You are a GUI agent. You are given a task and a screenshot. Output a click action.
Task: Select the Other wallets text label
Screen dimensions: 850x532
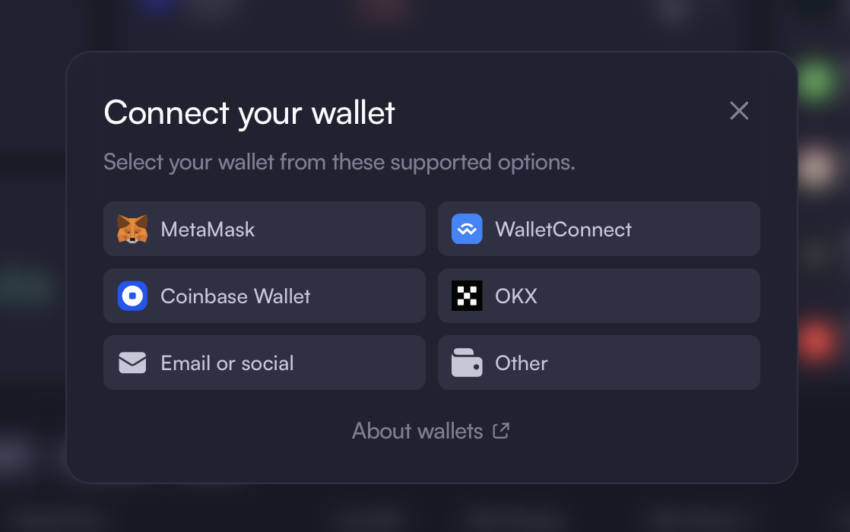tap(521, 363)
